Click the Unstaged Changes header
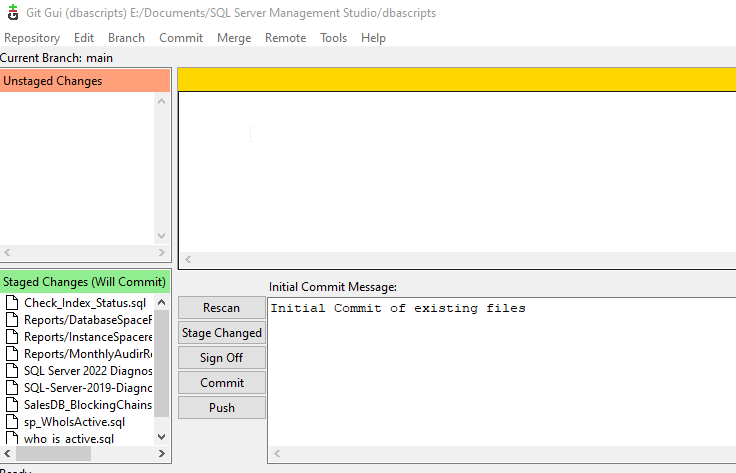Screen dimensions: 736x473 [85, 81]
